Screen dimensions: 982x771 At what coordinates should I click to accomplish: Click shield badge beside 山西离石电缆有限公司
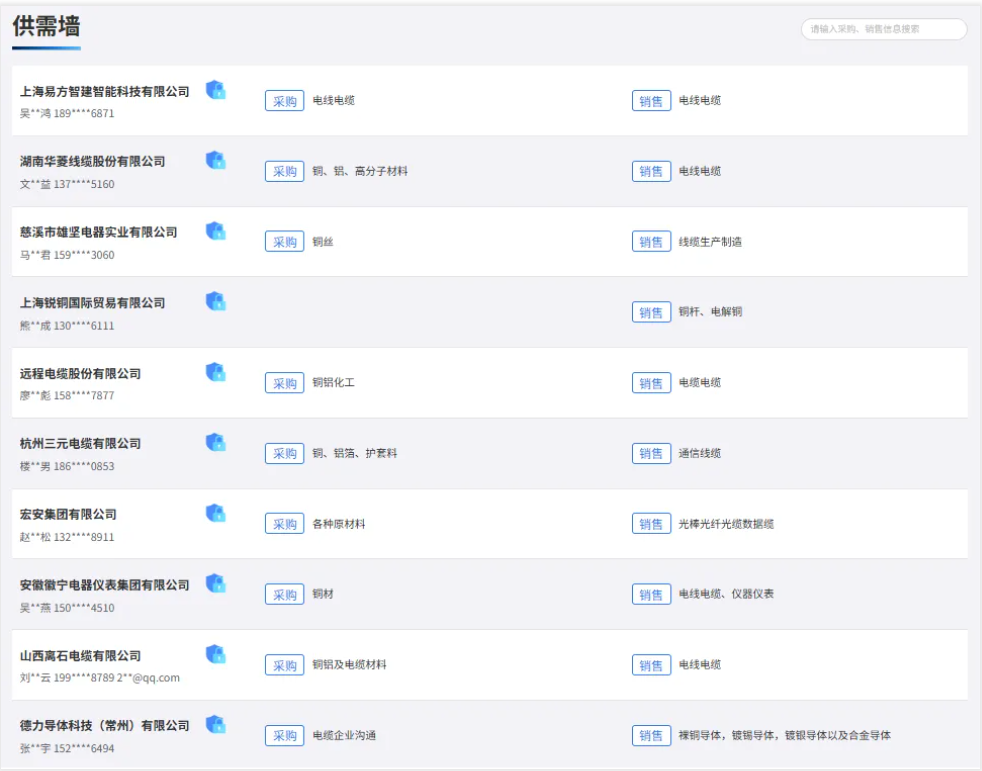click(x=215, y=655)
